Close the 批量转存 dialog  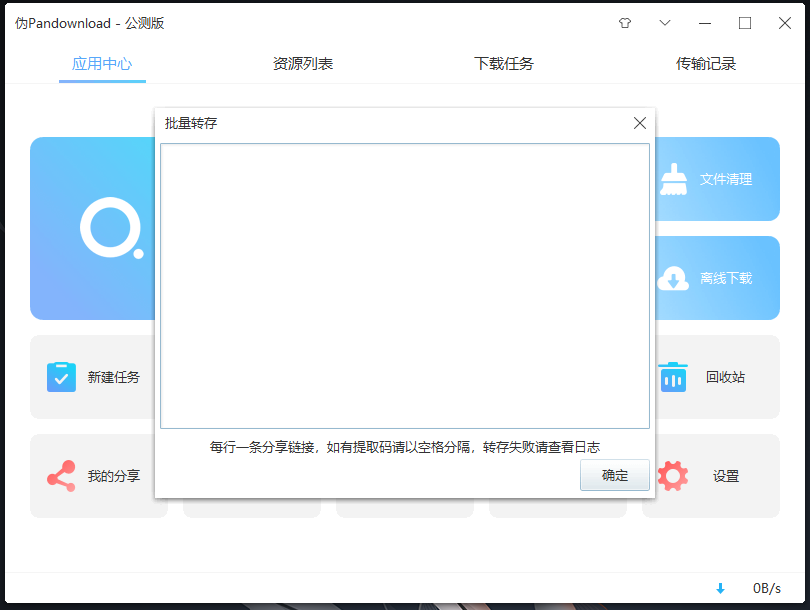(x=640, y=123)
